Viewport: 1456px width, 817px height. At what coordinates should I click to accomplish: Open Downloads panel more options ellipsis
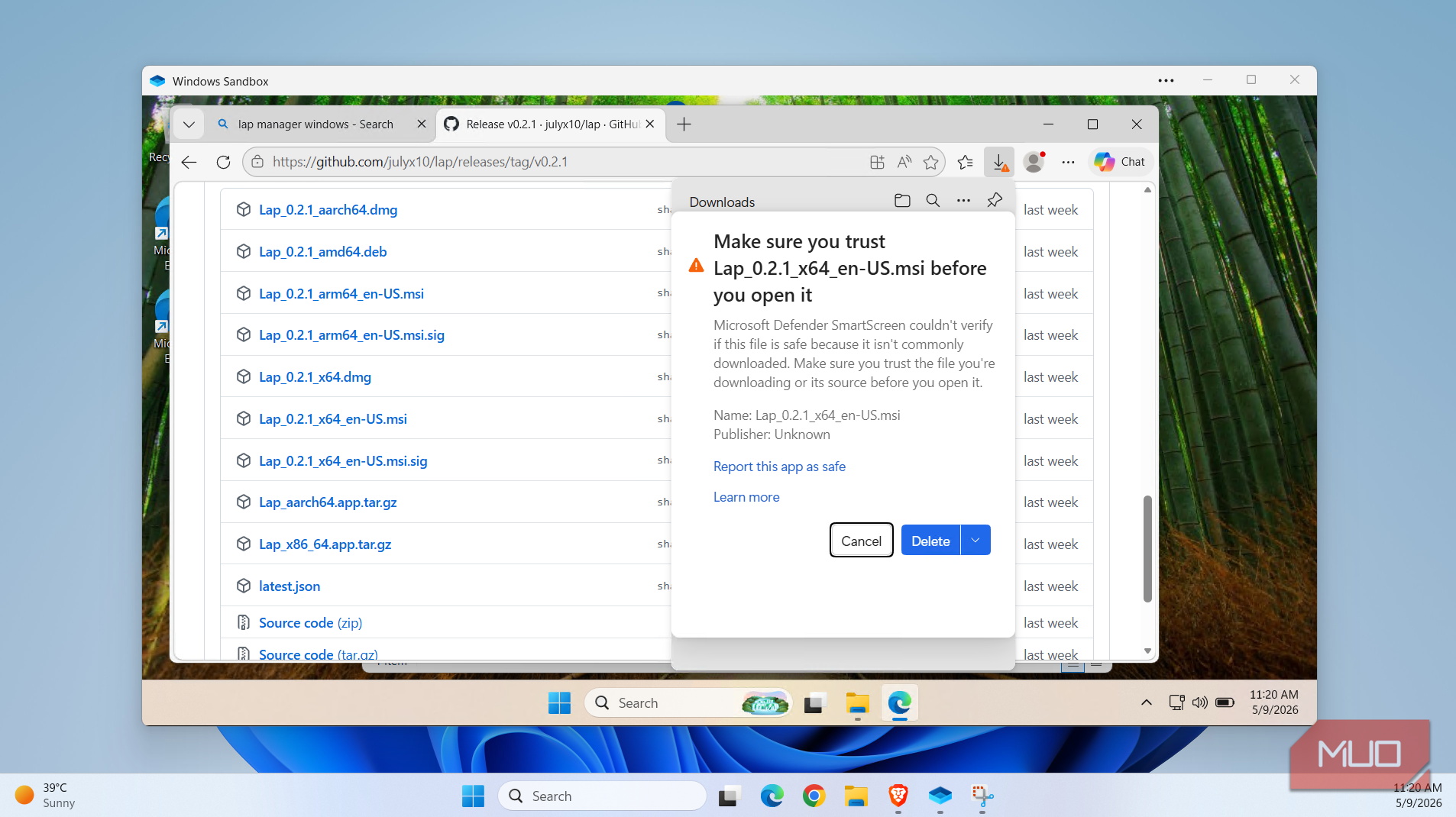pos(963,201)
